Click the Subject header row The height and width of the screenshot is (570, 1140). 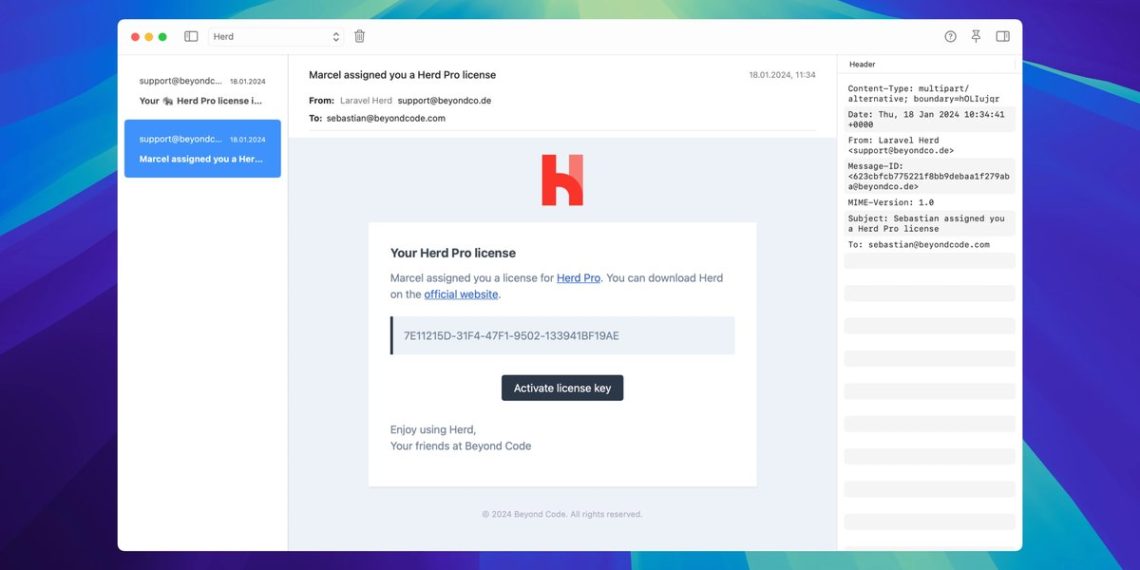[928, 223]
